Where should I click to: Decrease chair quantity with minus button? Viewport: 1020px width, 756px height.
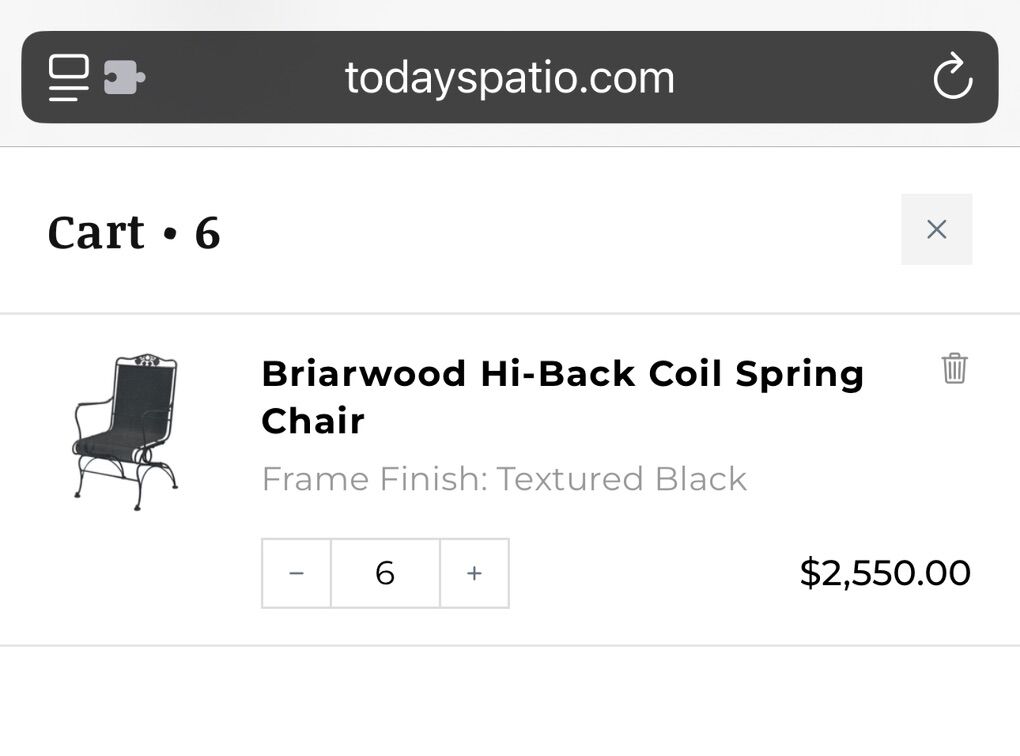coord(296,573)
